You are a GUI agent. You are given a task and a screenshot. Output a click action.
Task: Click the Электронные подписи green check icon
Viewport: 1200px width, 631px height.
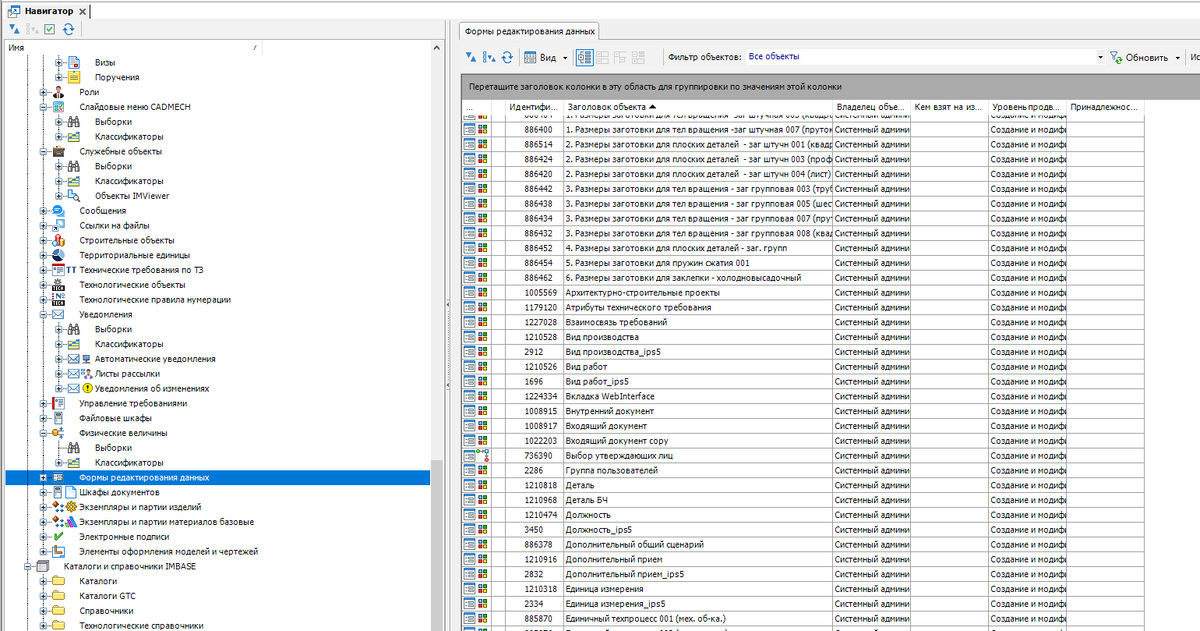tap(58, 537)
